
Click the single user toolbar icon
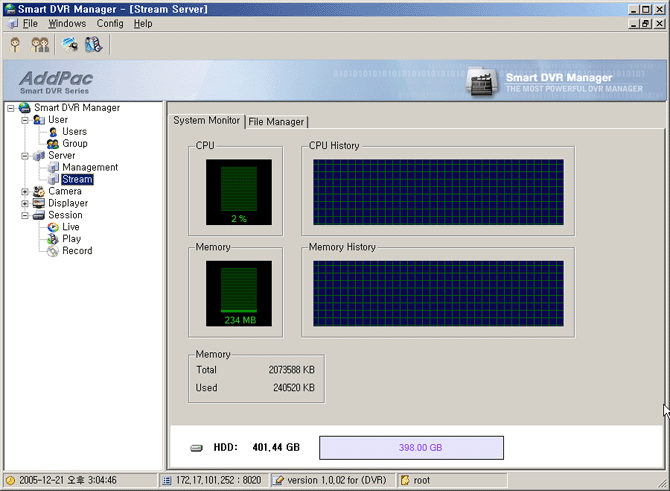coord(15,44)
